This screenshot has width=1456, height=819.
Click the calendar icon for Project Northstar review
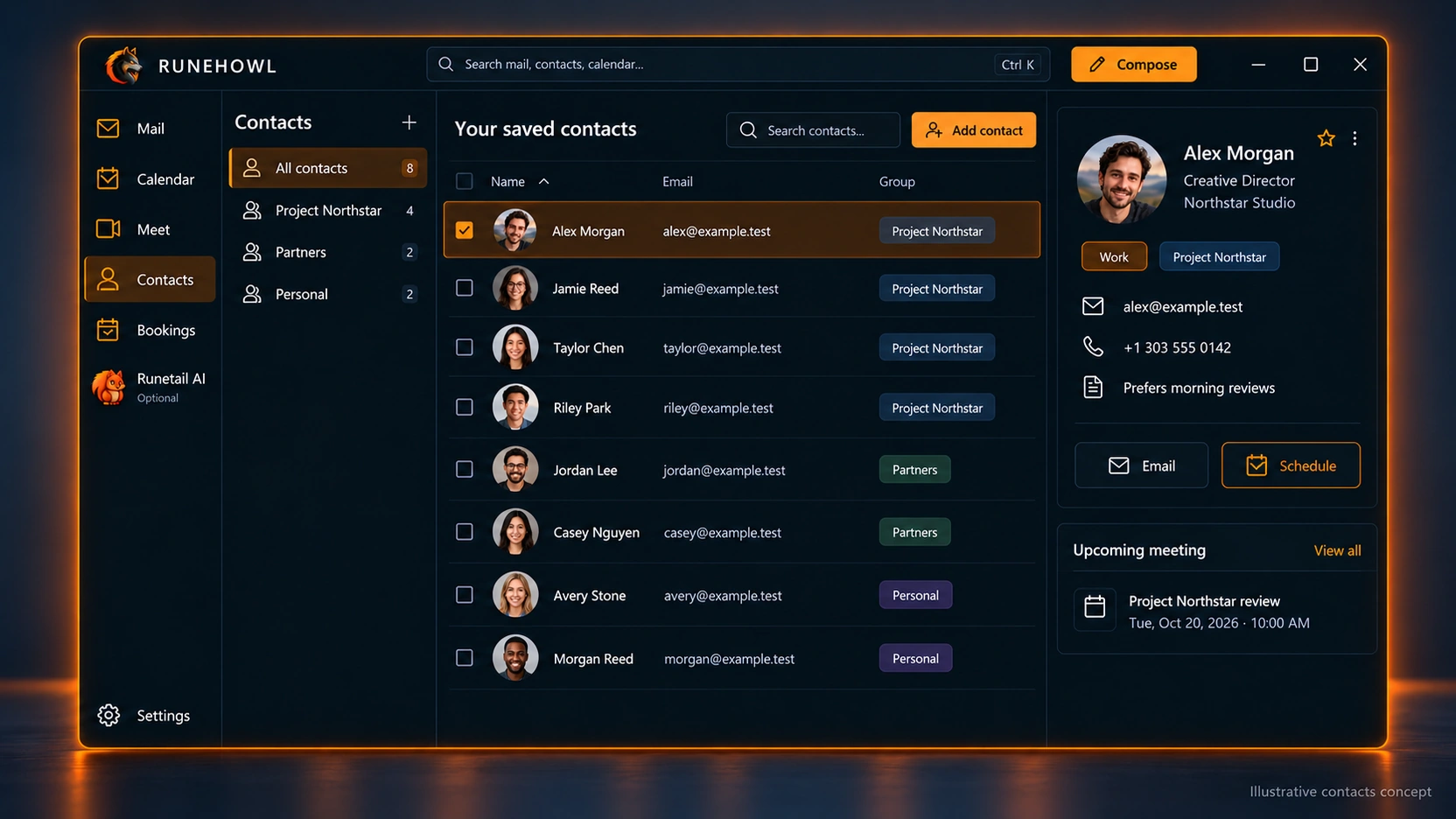[1095, 606]
